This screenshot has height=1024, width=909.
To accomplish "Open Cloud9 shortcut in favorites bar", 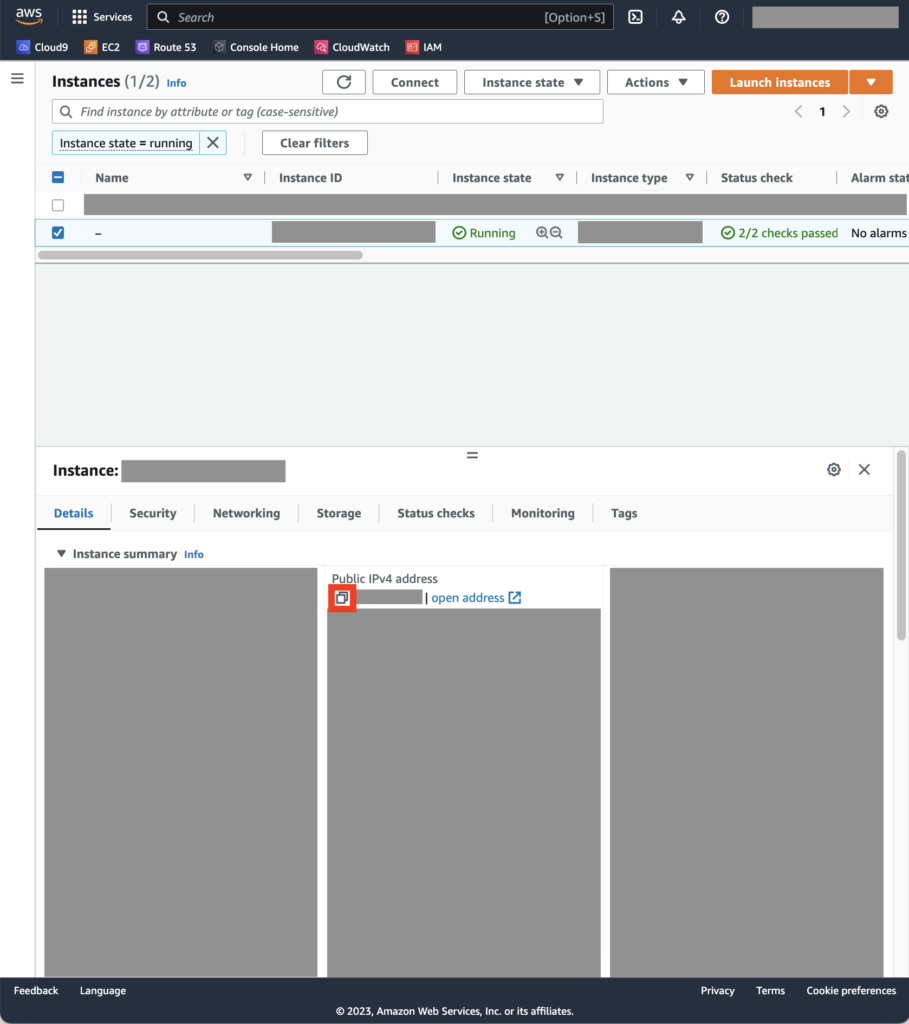I will [42, 47].
